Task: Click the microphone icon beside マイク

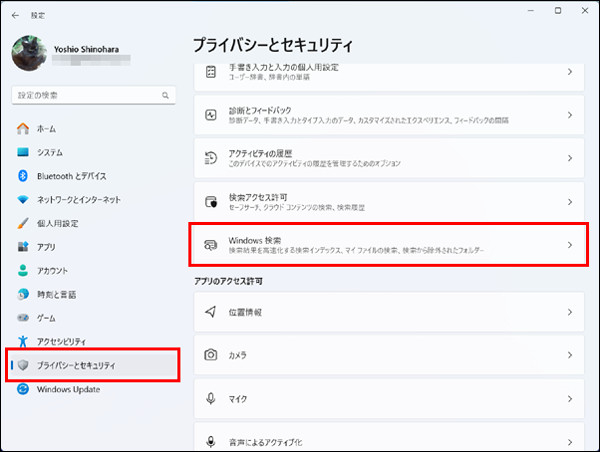Action: (x=211, y=398)
